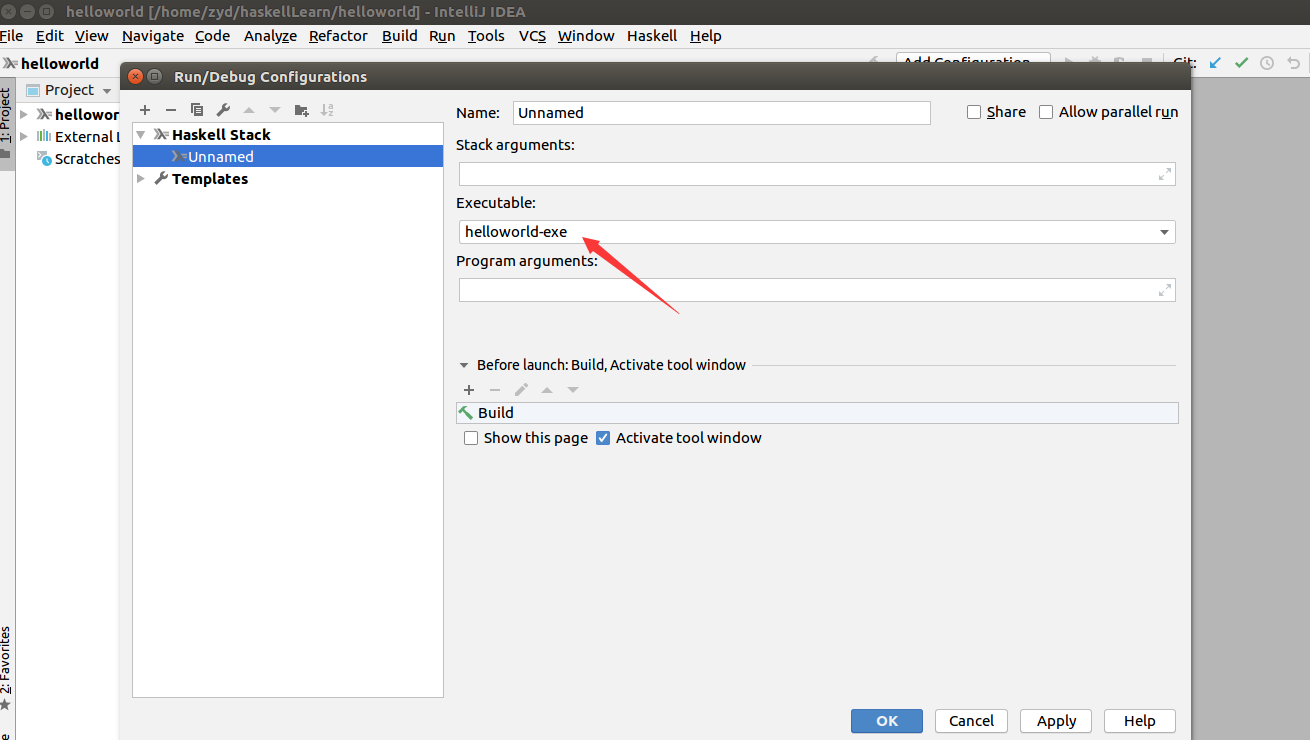
Task: Click the dialog Help button
Action: (x=1140, y=721)
